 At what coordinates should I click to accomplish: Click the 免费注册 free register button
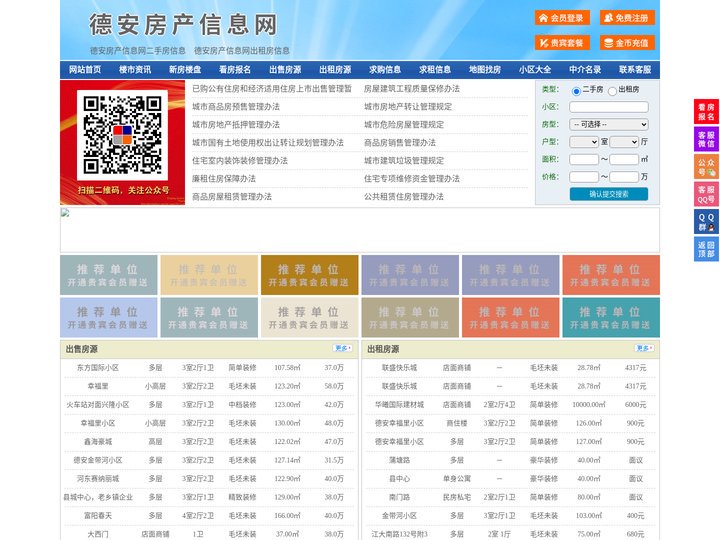(627, 18)
